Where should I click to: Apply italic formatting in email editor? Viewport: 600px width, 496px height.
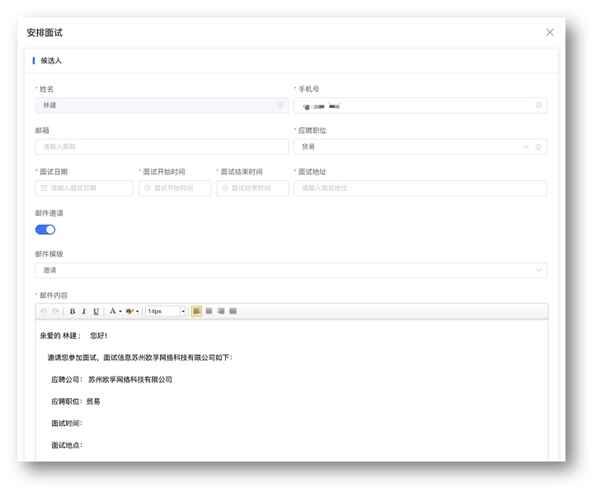(84, 312)
